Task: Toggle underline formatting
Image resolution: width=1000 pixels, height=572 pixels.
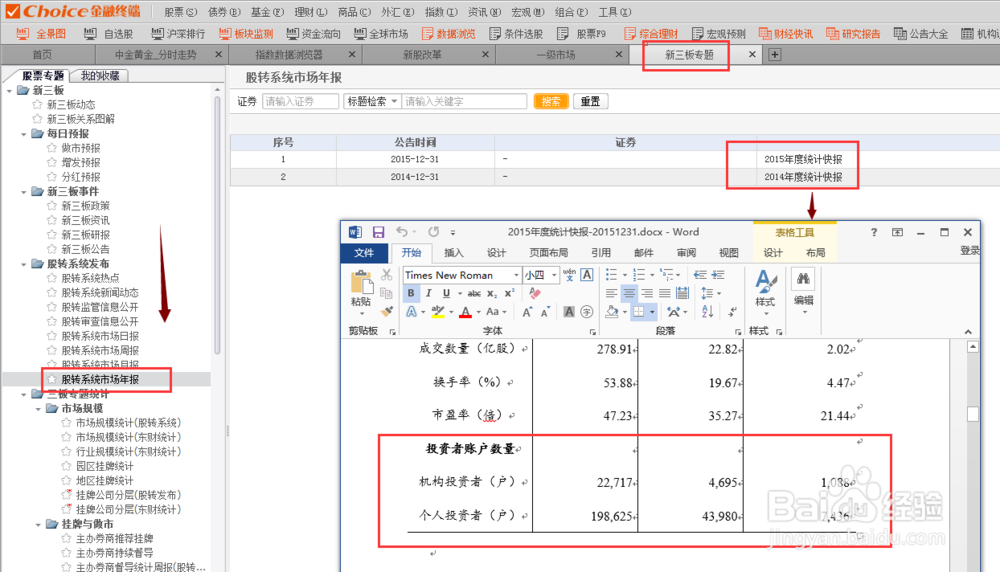Action: pyautogui.click(x=446, y=293)
